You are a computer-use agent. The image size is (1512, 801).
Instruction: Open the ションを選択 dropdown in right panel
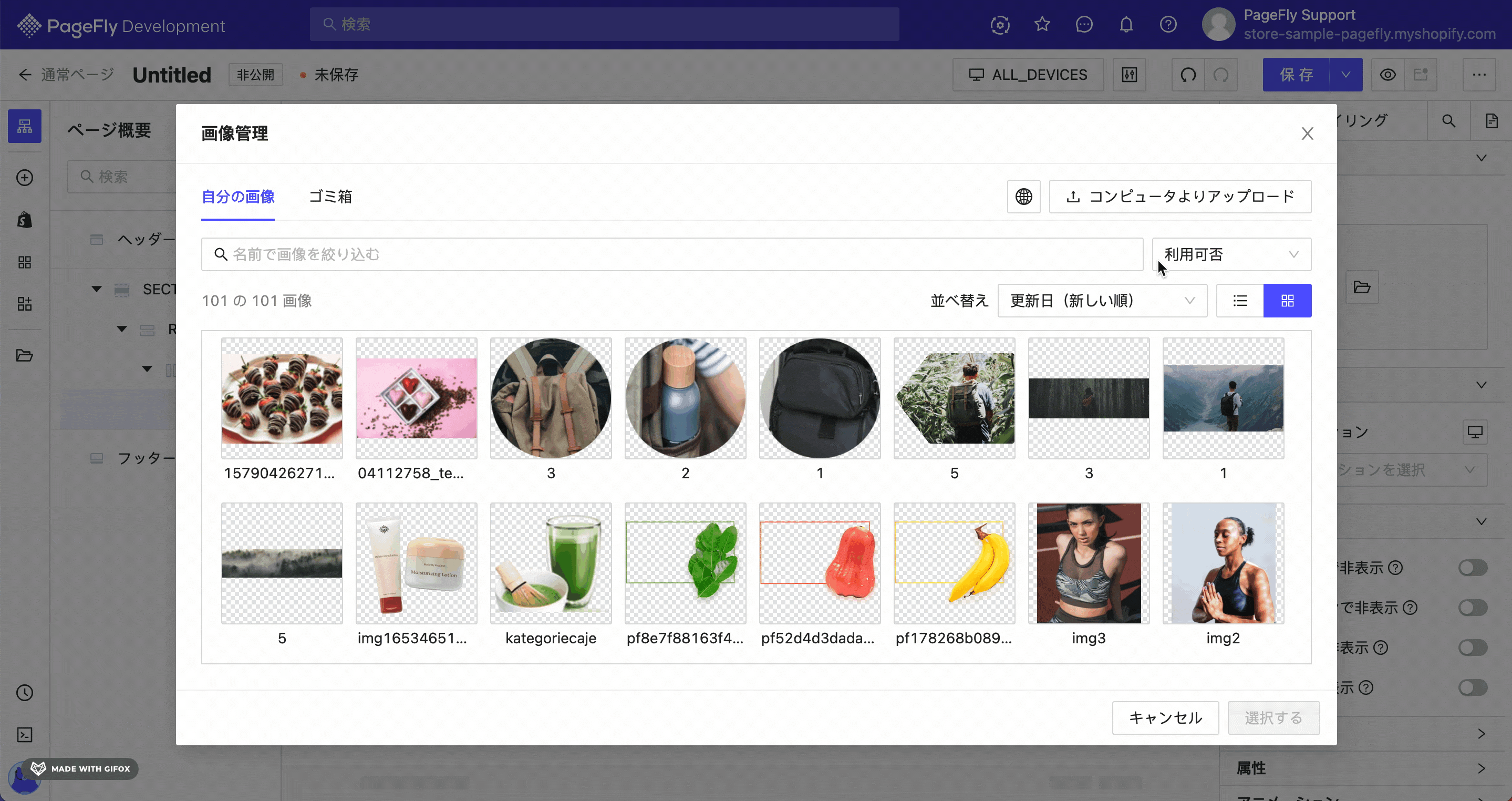point(1412,470)
